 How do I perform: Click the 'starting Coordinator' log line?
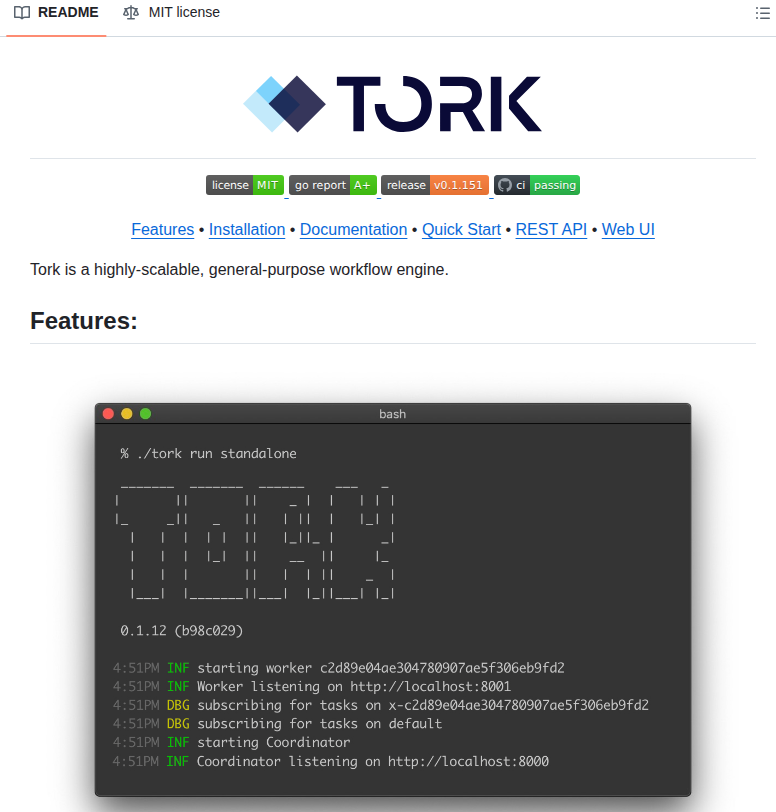[x=232, y=743]
